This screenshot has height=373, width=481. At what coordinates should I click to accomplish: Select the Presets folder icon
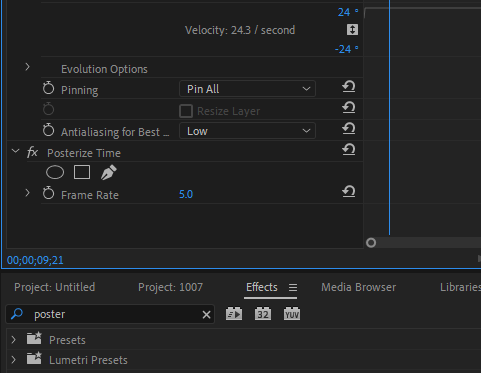[34, 338]
